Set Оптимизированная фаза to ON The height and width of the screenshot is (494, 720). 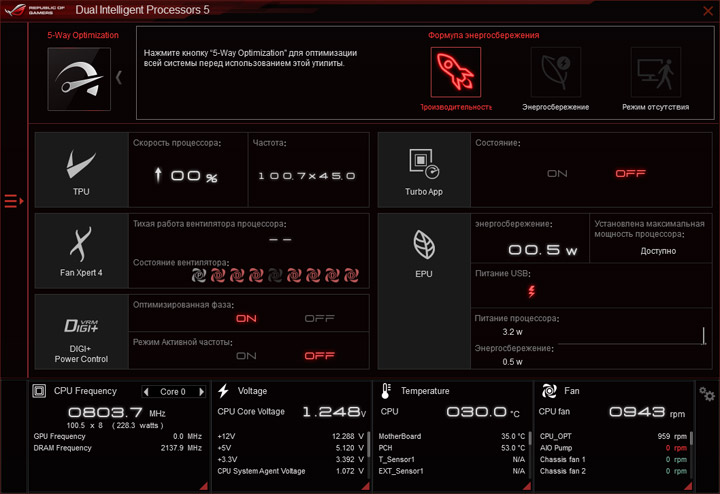pyautogui.click(x=246, y=319)
